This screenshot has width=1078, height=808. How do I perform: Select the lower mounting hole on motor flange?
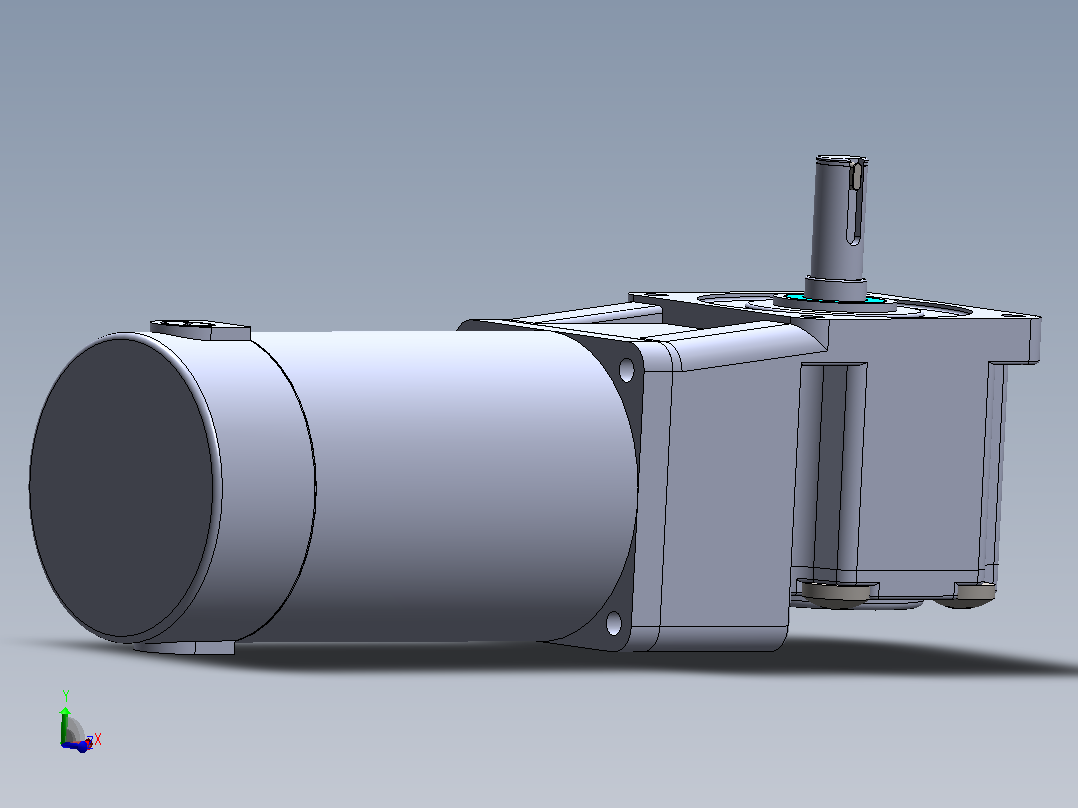click(613, 623)
